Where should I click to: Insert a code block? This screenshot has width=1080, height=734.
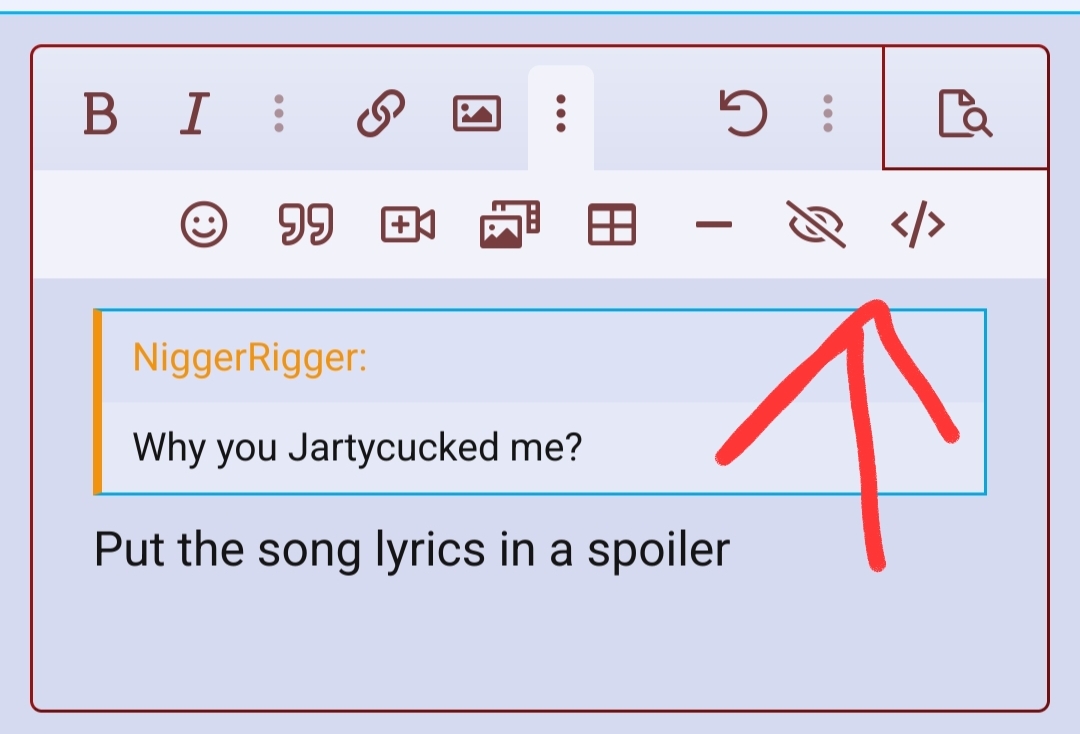point(917,224)
